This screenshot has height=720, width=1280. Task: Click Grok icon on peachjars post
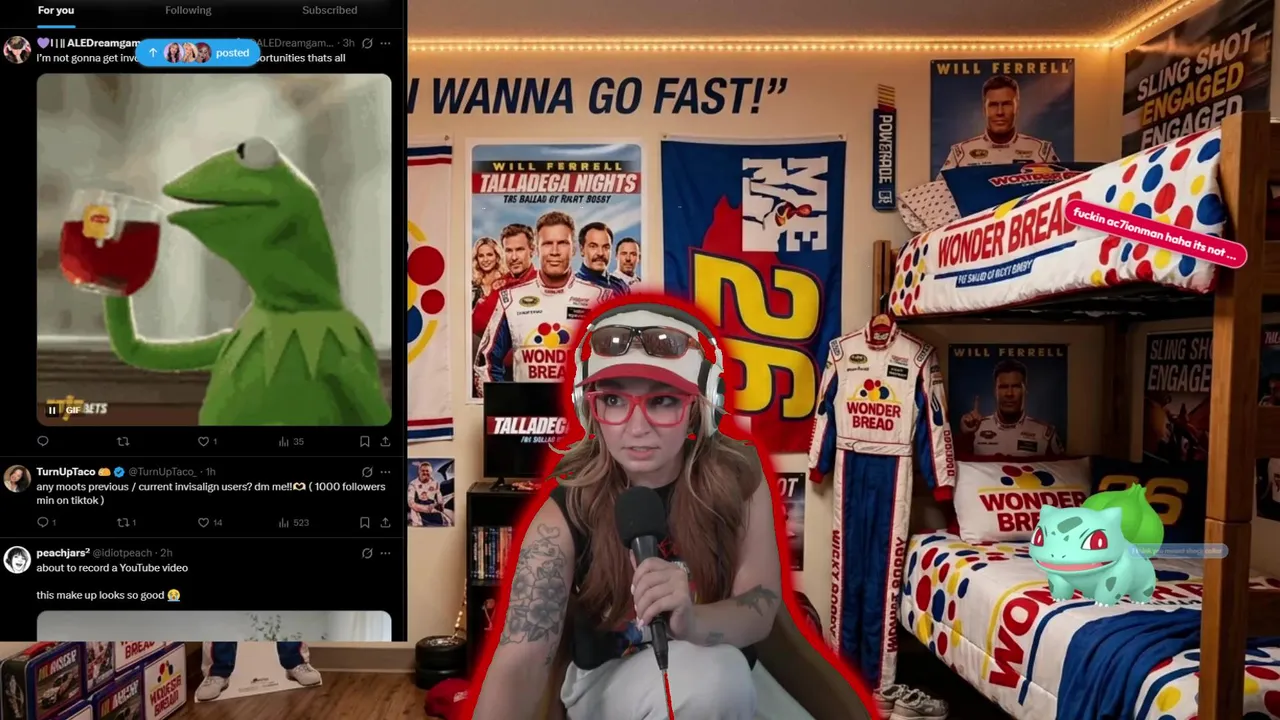(367, 553)
